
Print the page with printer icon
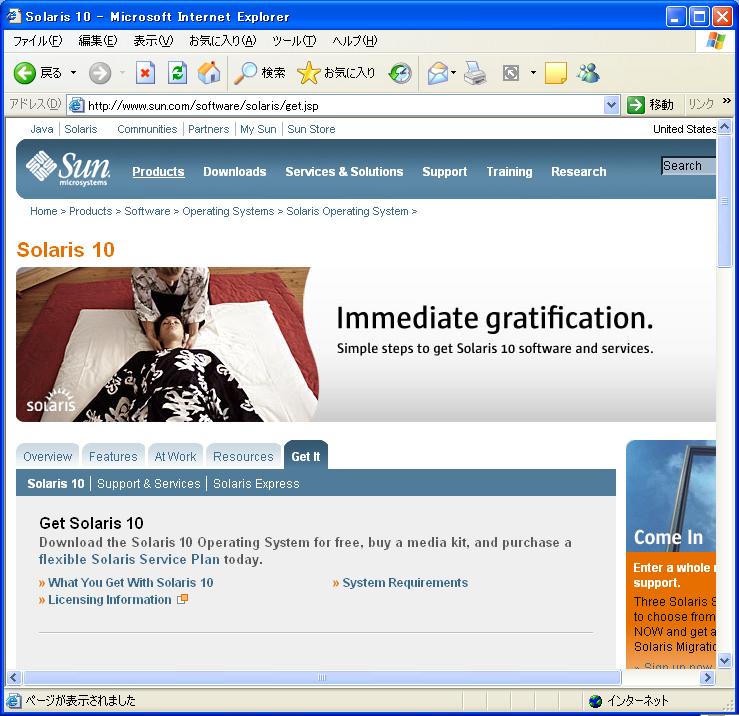coord(475,73)
